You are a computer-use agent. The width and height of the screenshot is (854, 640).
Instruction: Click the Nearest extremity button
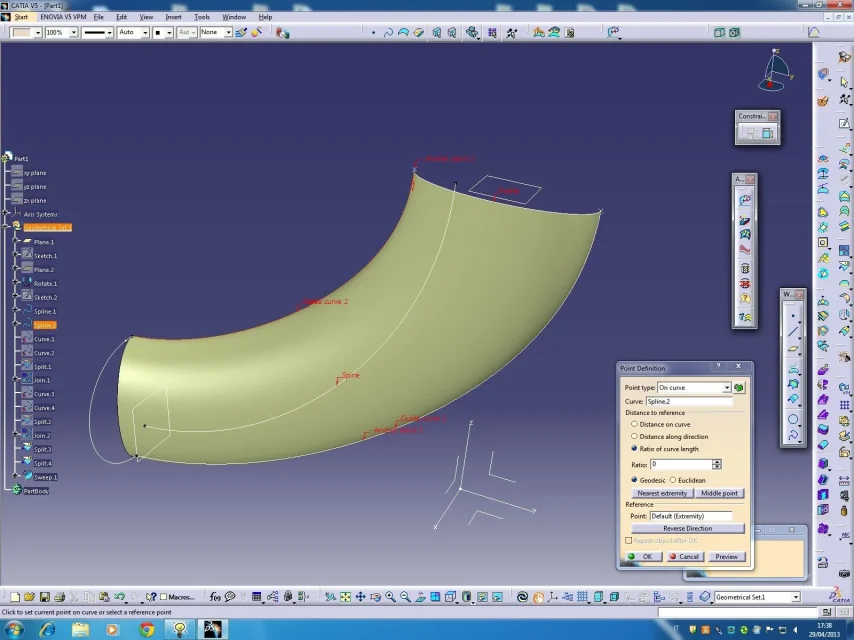coord(662,493)
